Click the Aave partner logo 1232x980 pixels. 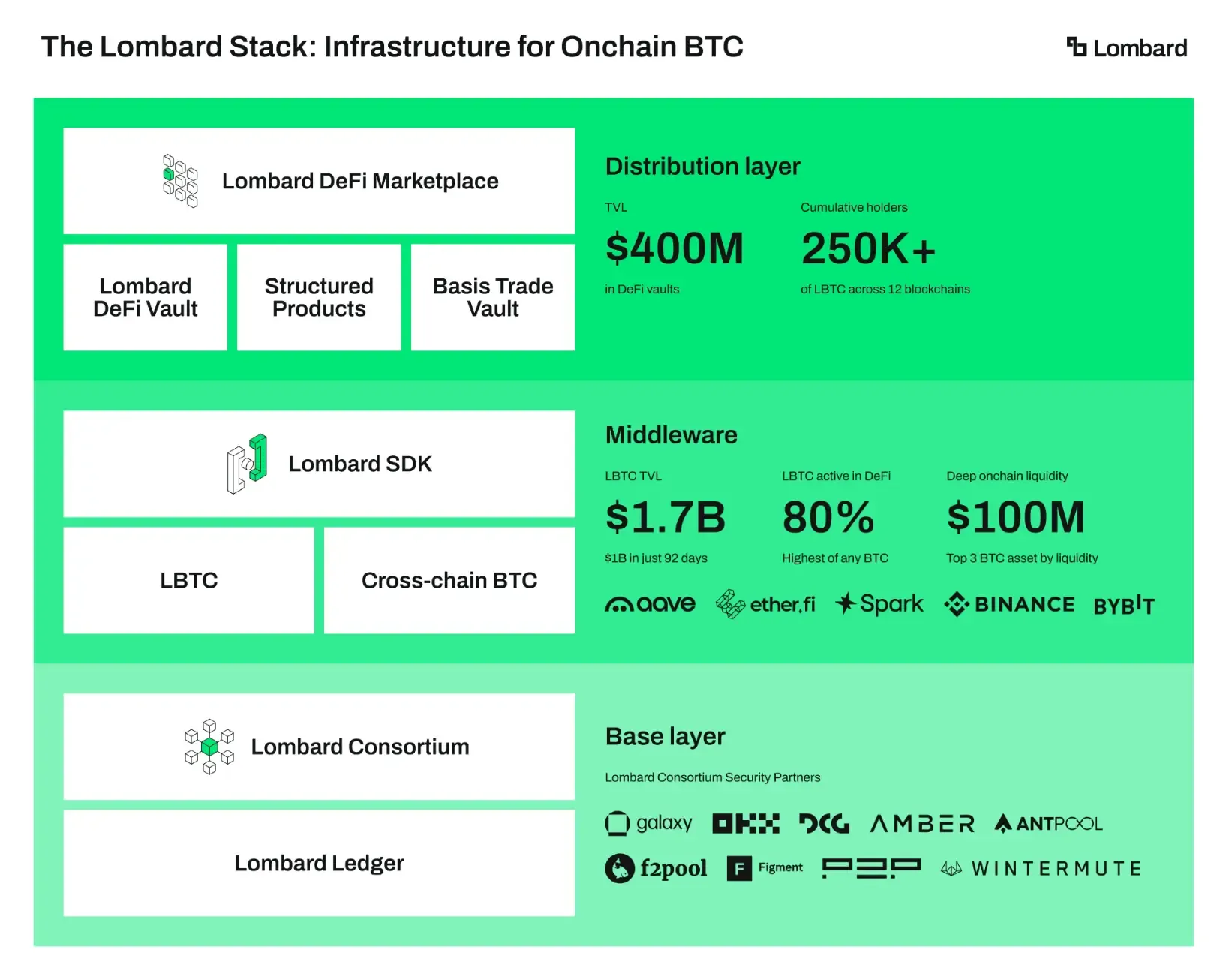pyautogui.click(x=650, y=604)
